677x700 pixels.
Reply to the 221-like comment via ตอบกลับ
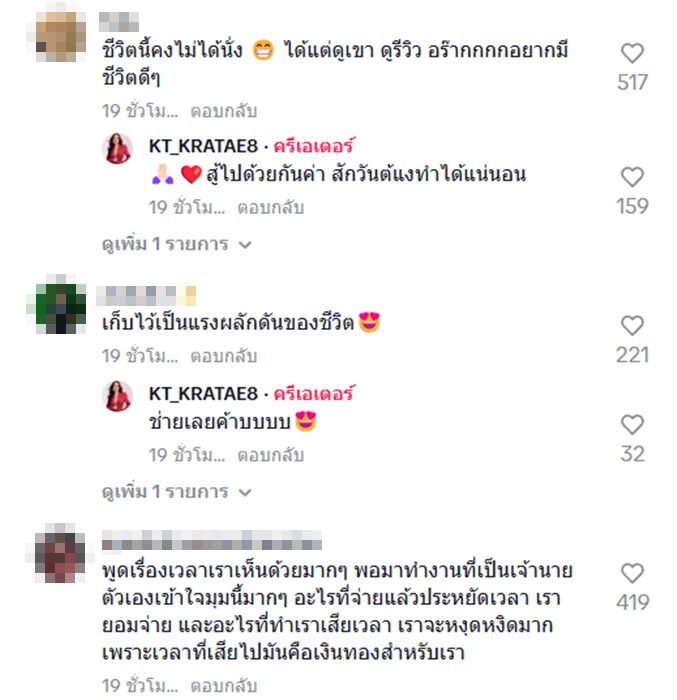[224, 356]
